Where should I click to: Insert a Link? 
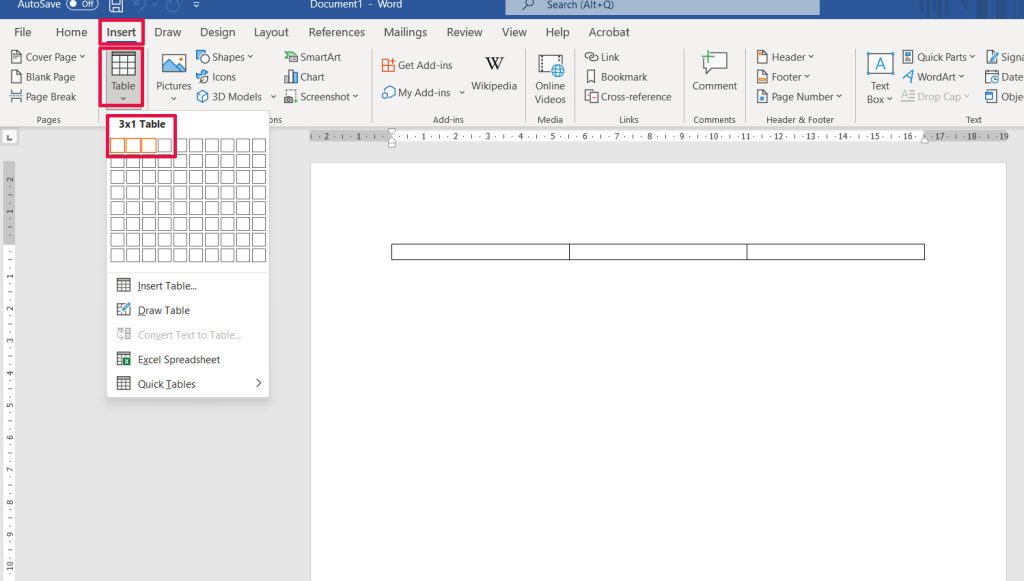tap(602, 57)
